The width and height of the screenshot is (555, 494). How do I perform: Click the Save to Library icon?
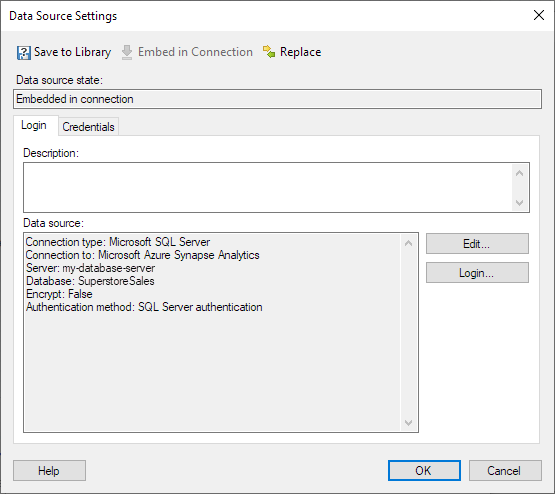pos(24,53)
